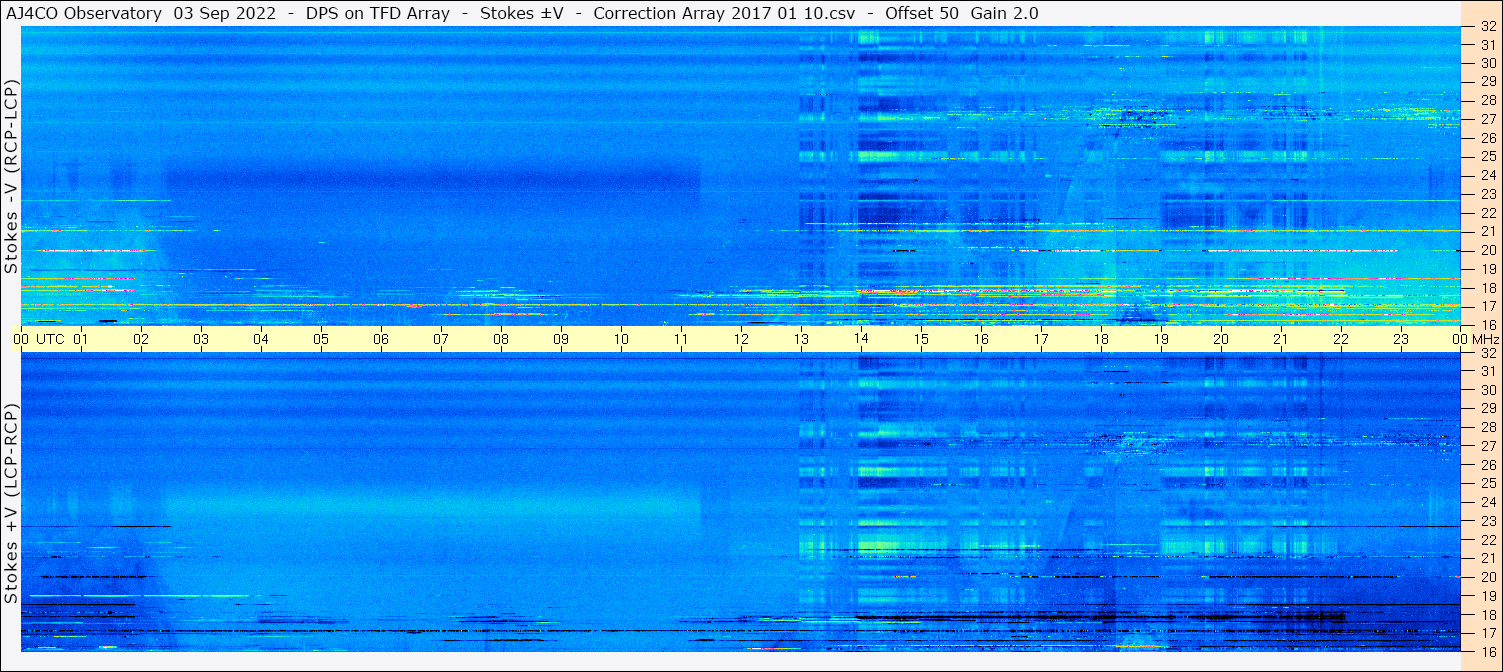
Task: Select the 12 hour tick on time axis
Action: [x=741, y=339]
